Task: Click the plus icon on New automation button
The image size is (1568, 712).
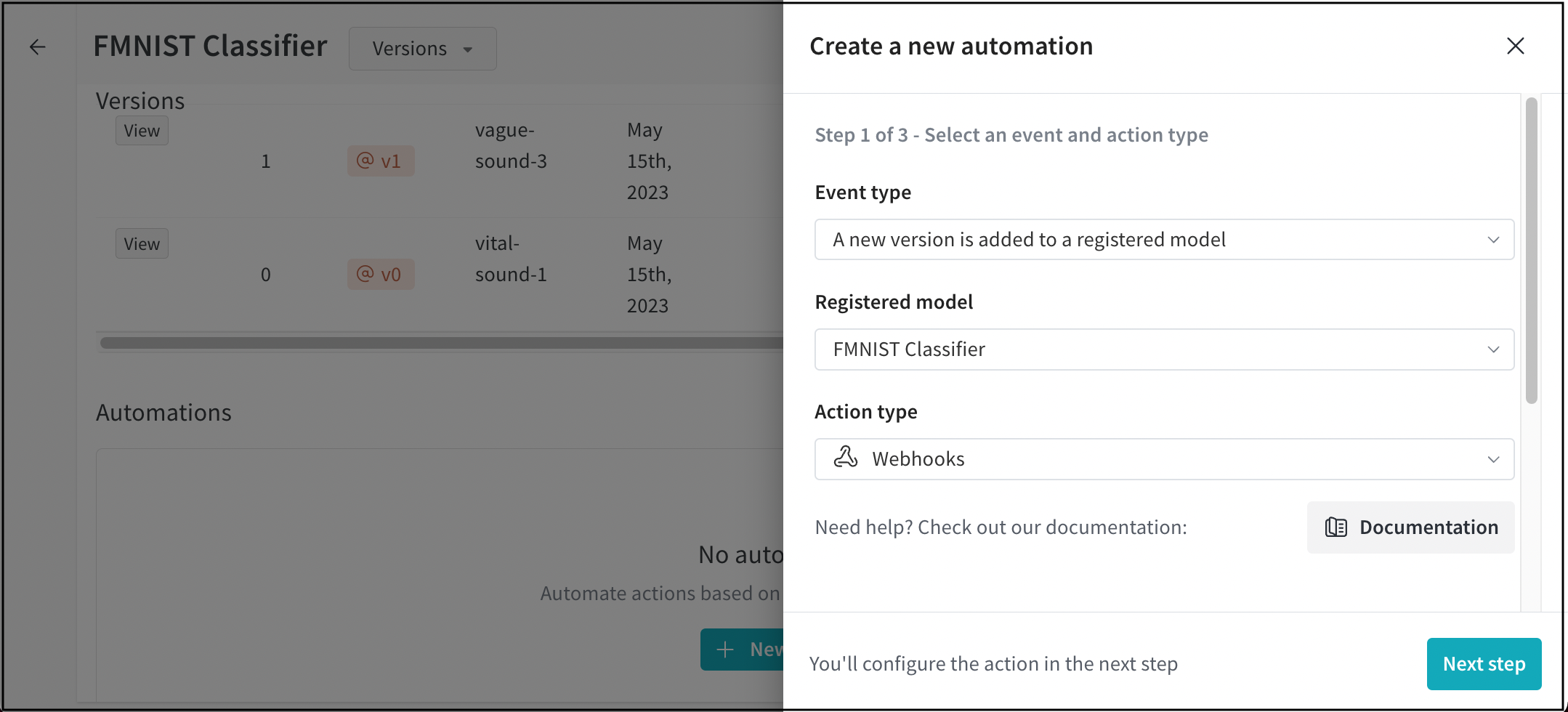Action: [725, 650]
